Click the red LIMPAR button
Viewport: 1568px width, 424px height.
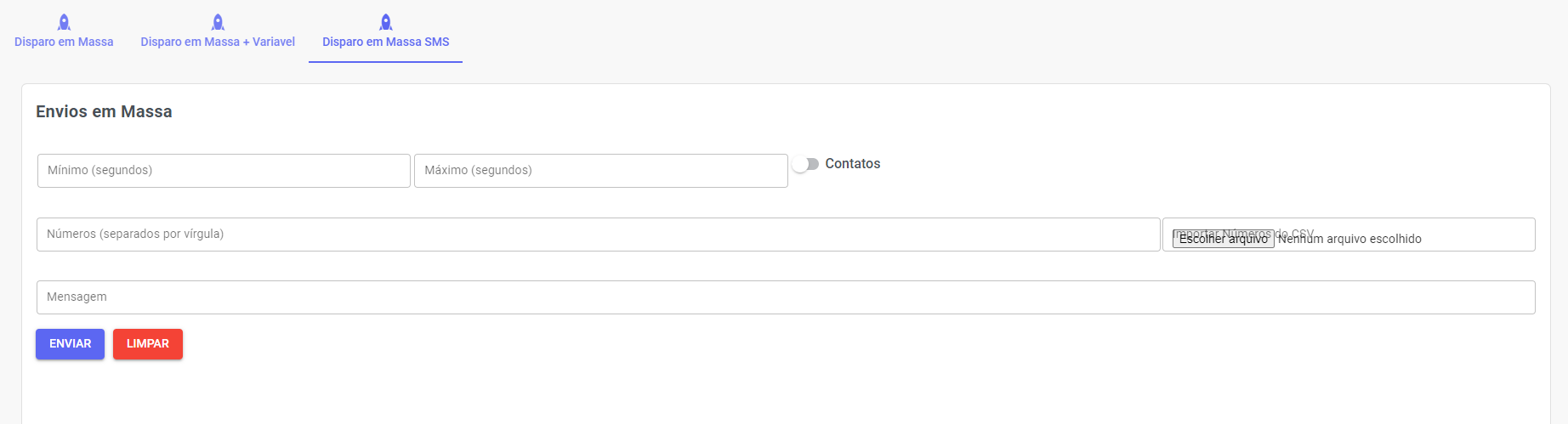(148, 344)
